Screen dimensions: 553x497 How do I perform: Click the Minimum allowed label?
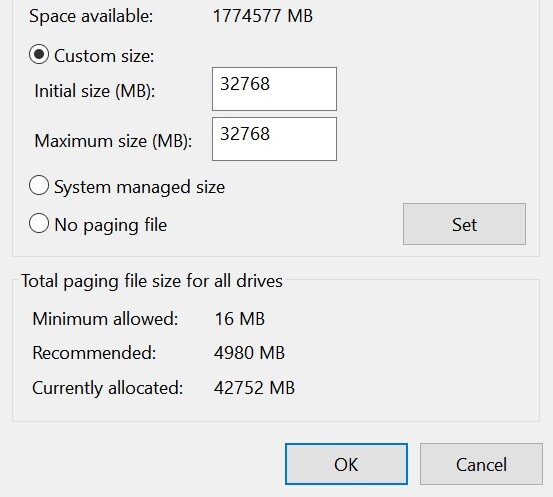105,319
